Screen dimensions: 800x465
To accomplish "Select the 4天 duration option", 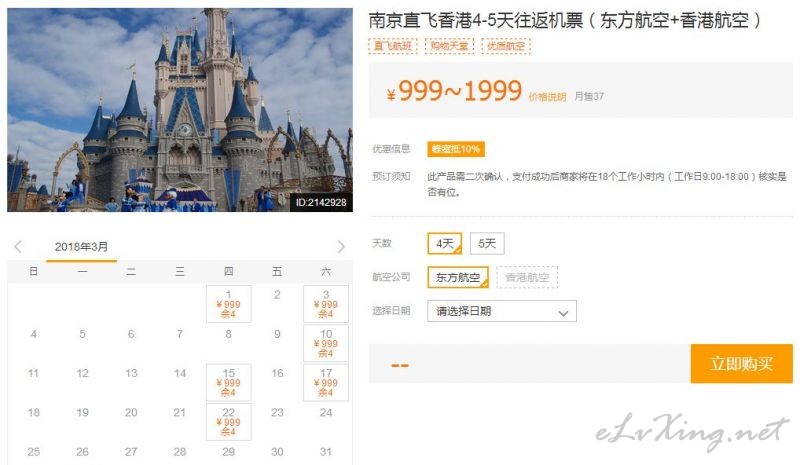I will click(x=445, y=243).
